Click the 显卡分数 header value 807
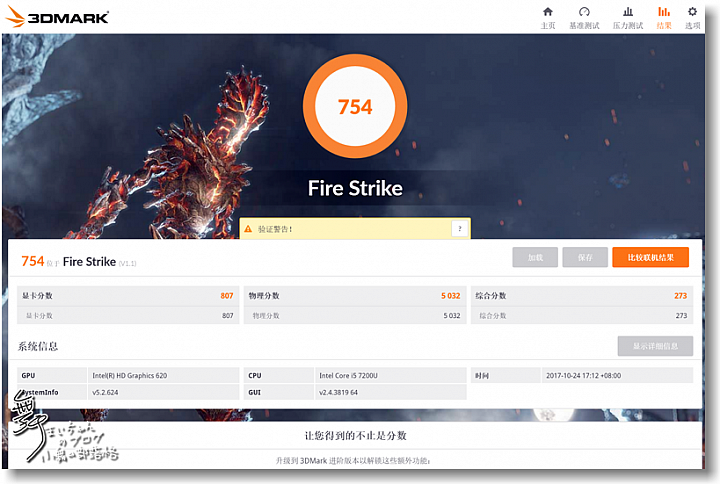This screenshot has width=720, height=484. click(227, 296)
